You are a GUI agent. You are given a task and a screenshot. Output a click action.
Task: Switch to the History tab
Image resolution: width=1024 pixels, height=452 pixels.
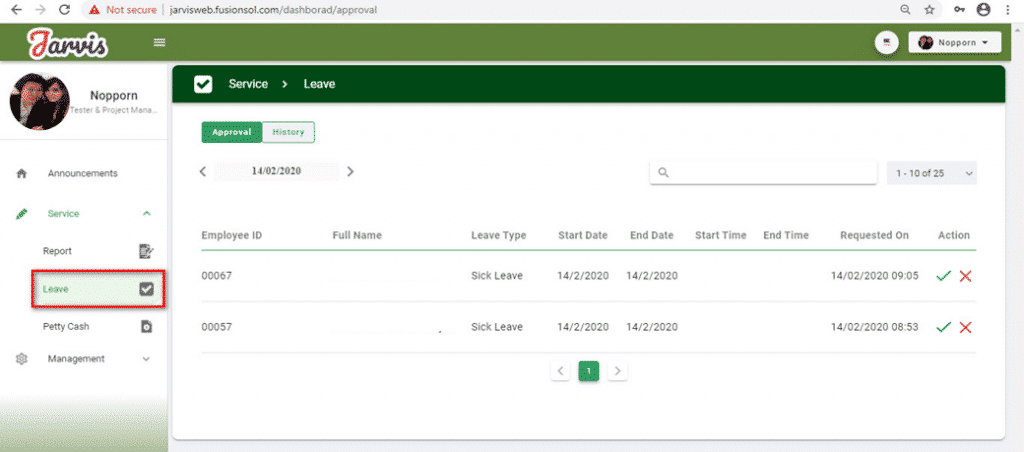(x=289, y=132)
